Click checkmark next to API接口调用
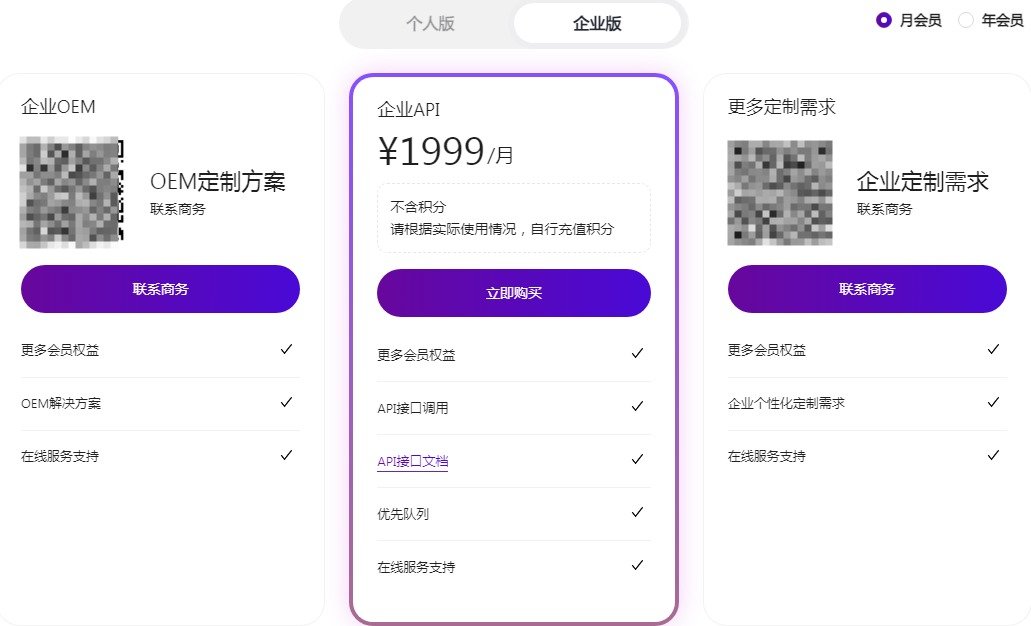 click(x=637, y=406)
